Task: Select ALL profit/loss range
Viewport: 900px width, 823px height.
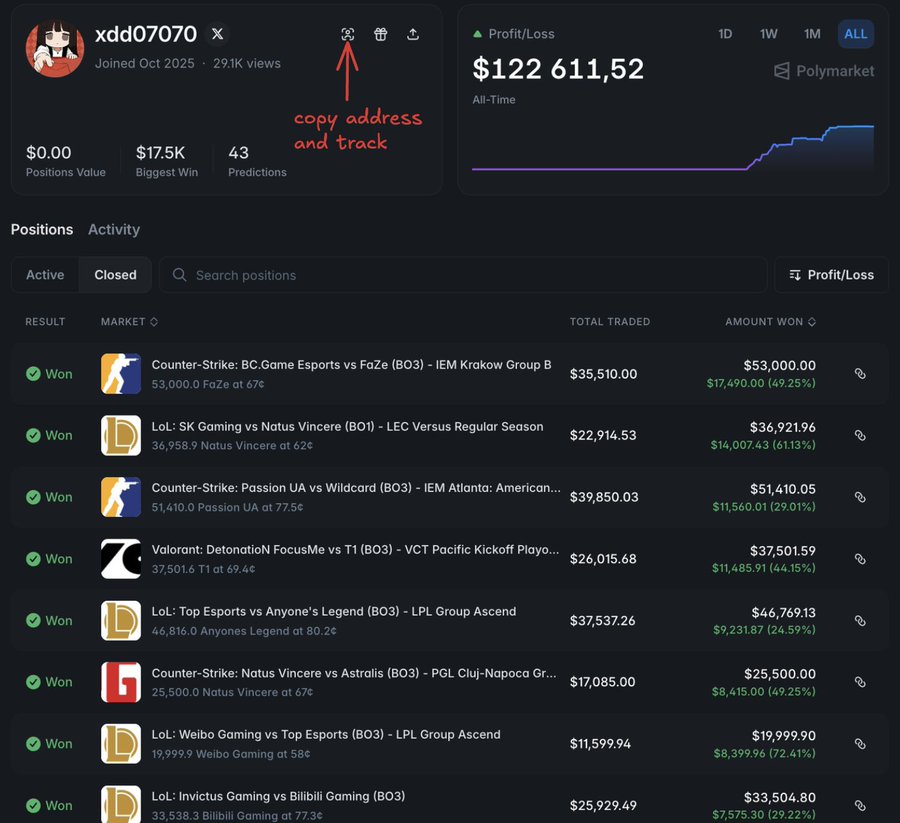Action: (856, 34)
